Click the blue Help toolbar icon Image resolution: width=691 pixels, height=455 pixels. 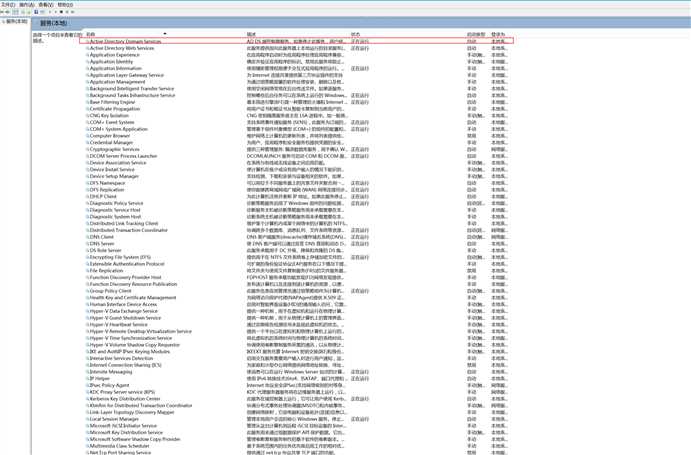[x=36, y=12]
